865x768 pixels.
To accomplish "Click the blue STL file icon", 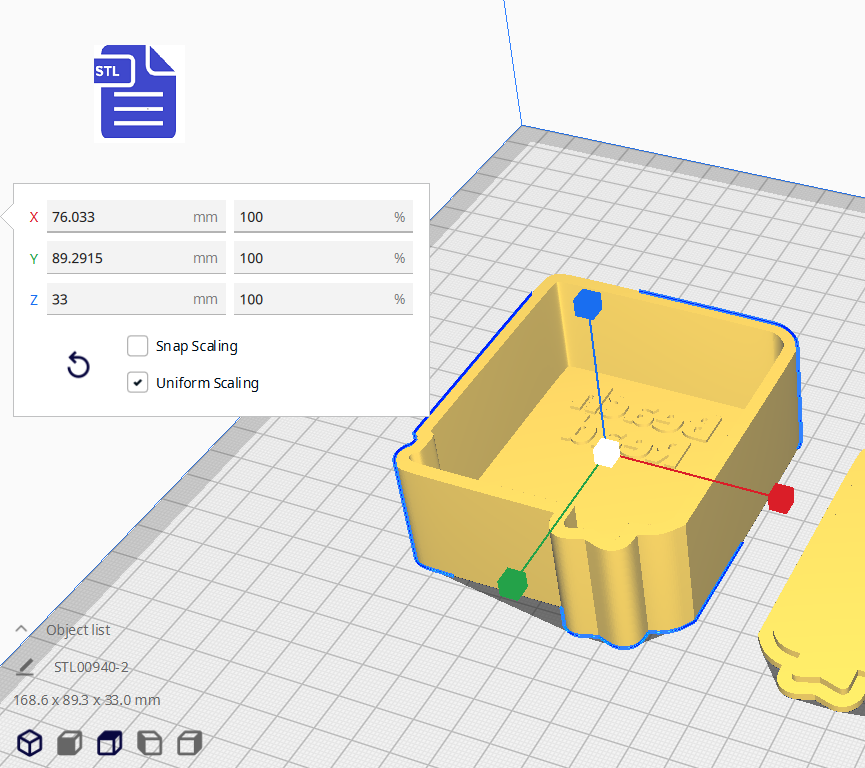I will tap(139, 92).
